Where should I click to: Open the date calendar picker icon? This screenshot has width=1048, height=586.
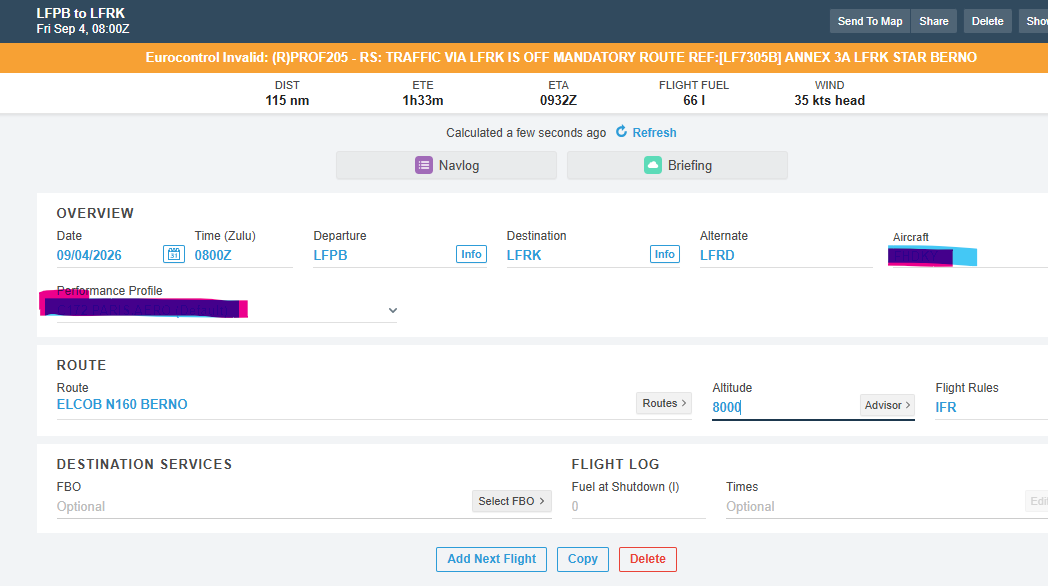coord(174,254)
